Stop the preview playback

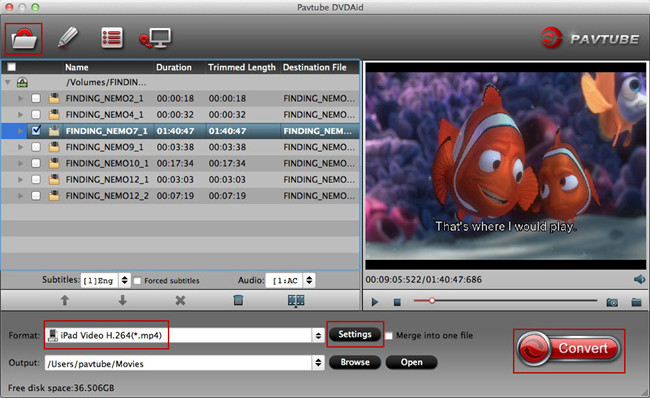(397, 302)
